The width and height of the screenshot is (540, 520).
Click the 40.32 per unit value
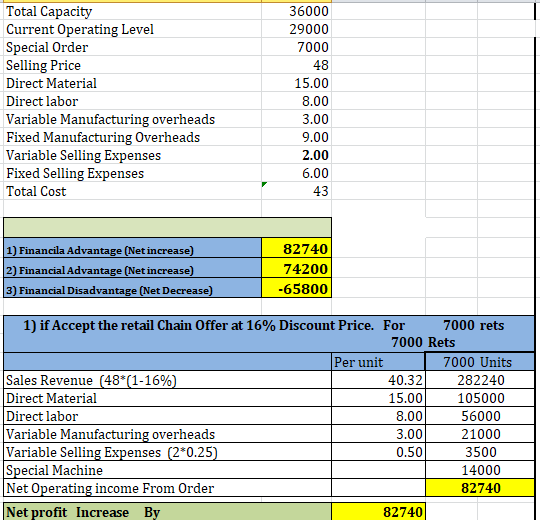(378, 380)
